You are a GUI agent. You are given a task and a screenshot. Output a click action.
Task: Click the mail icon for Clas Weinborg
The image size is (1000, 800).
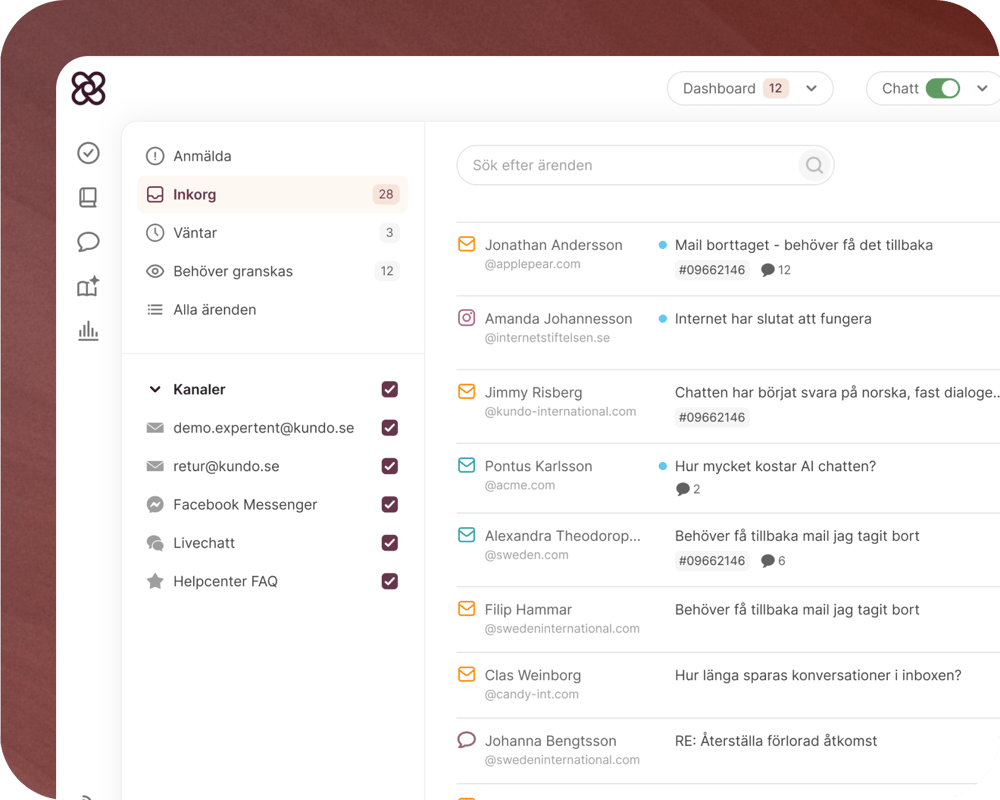point(467,674)
